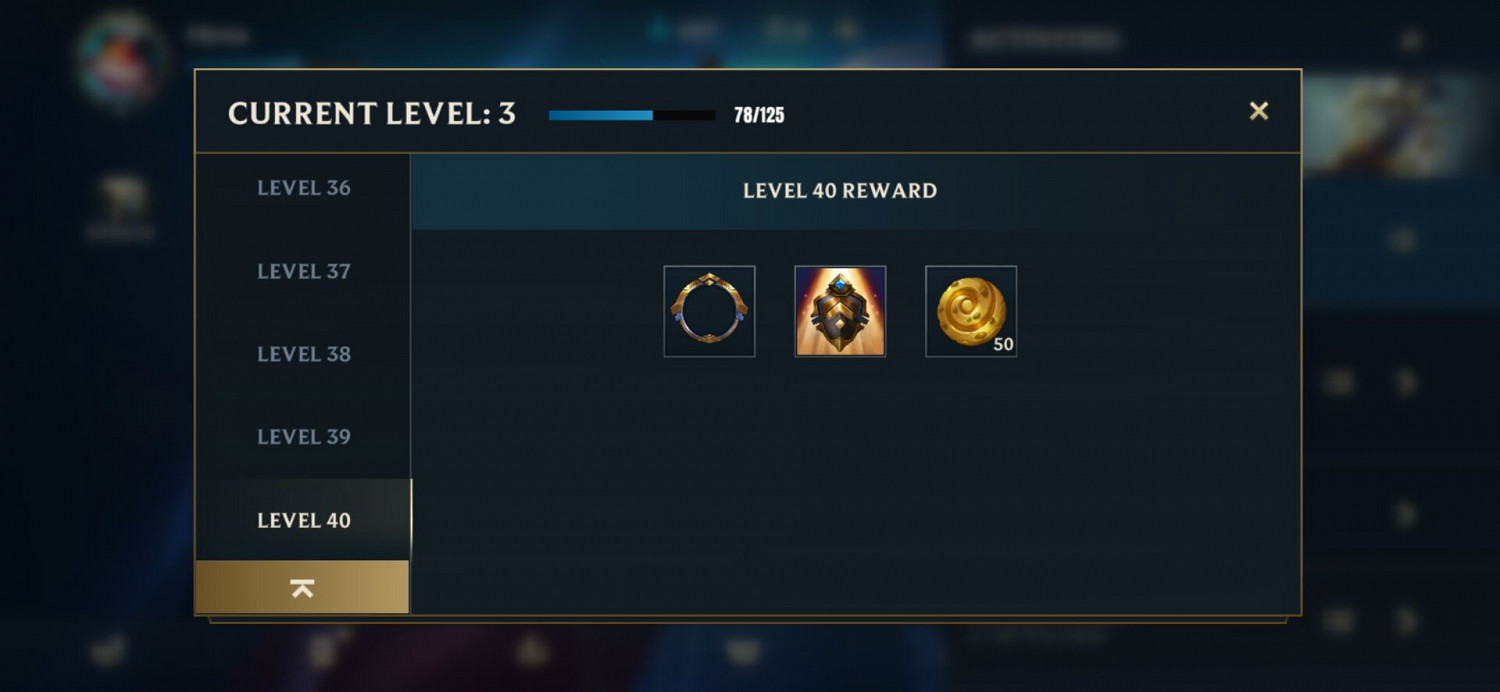The width and height of the screenshot is (1500, 692).
Task: Click the blue XP progress bar
Action: point(632,115)
